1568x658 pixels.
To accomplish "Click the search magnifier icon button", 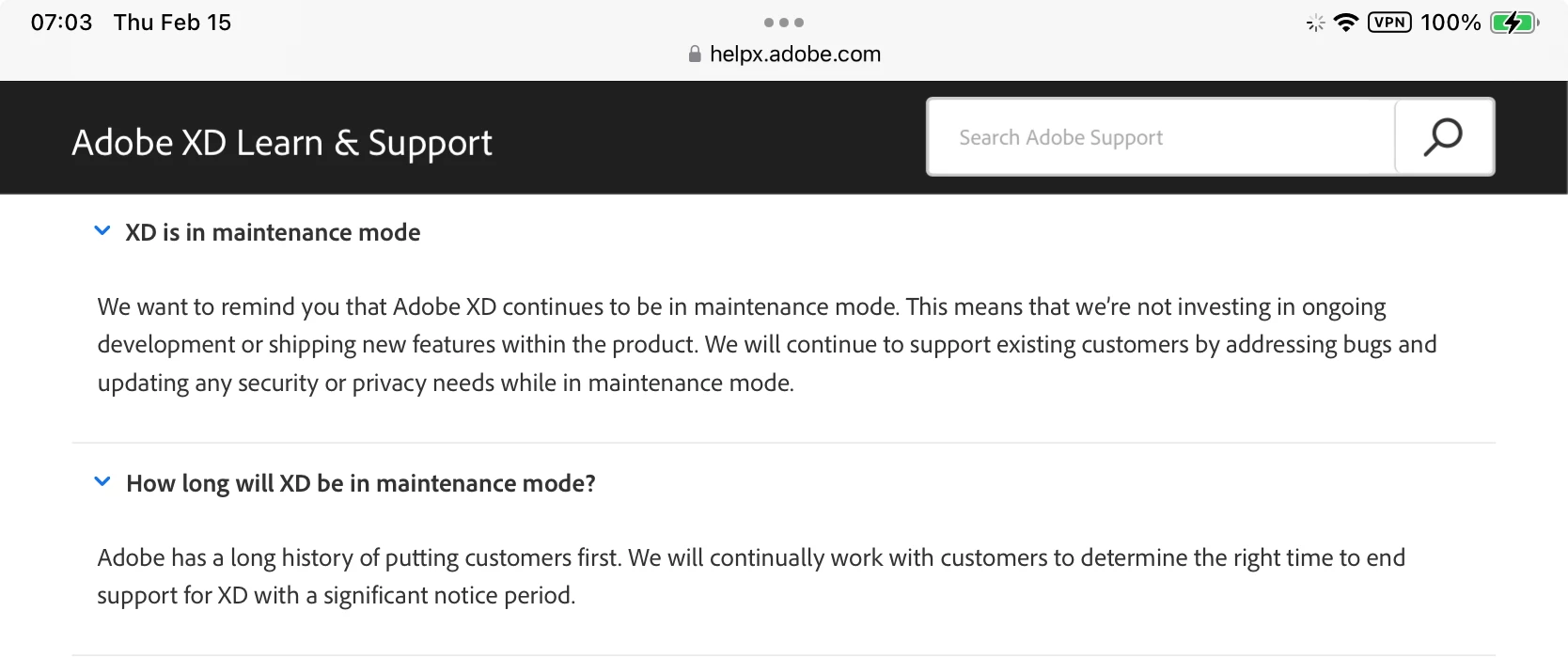I will click(1444, 137).
